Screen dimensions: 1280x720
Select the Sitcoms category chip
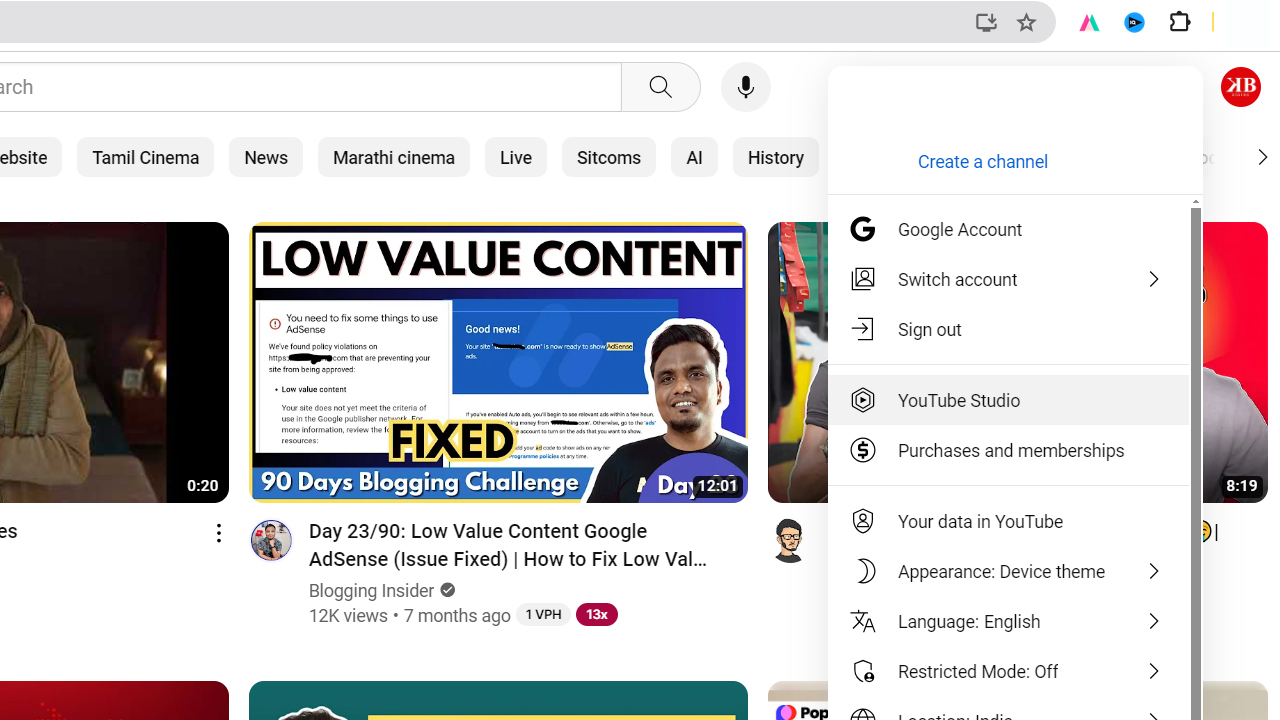click(x=609, y=157)
